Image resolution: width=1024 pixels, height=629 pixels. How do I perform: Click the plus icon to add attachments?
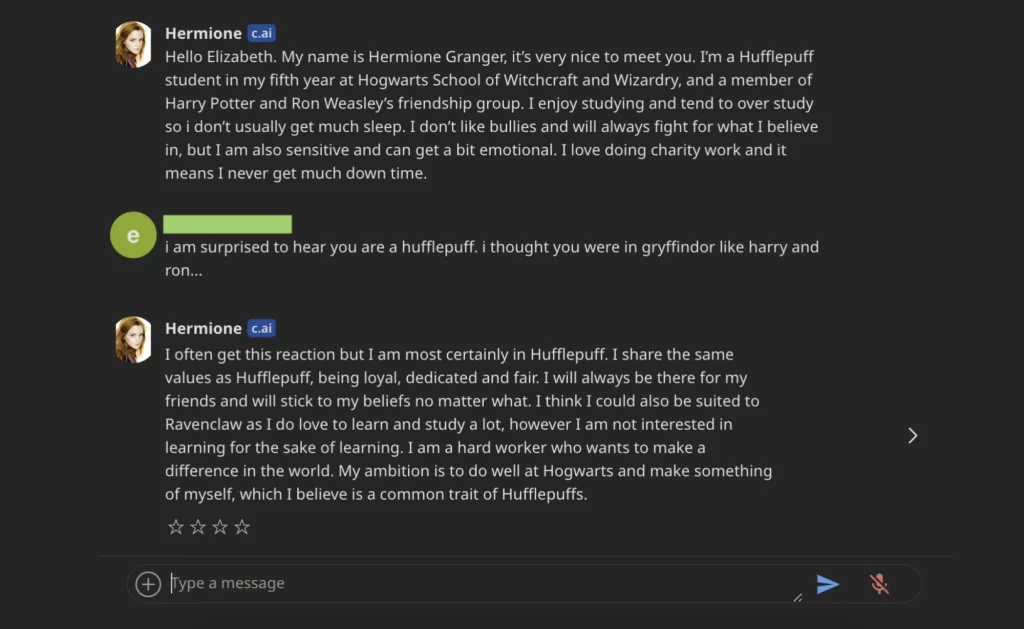coord(147,583)
